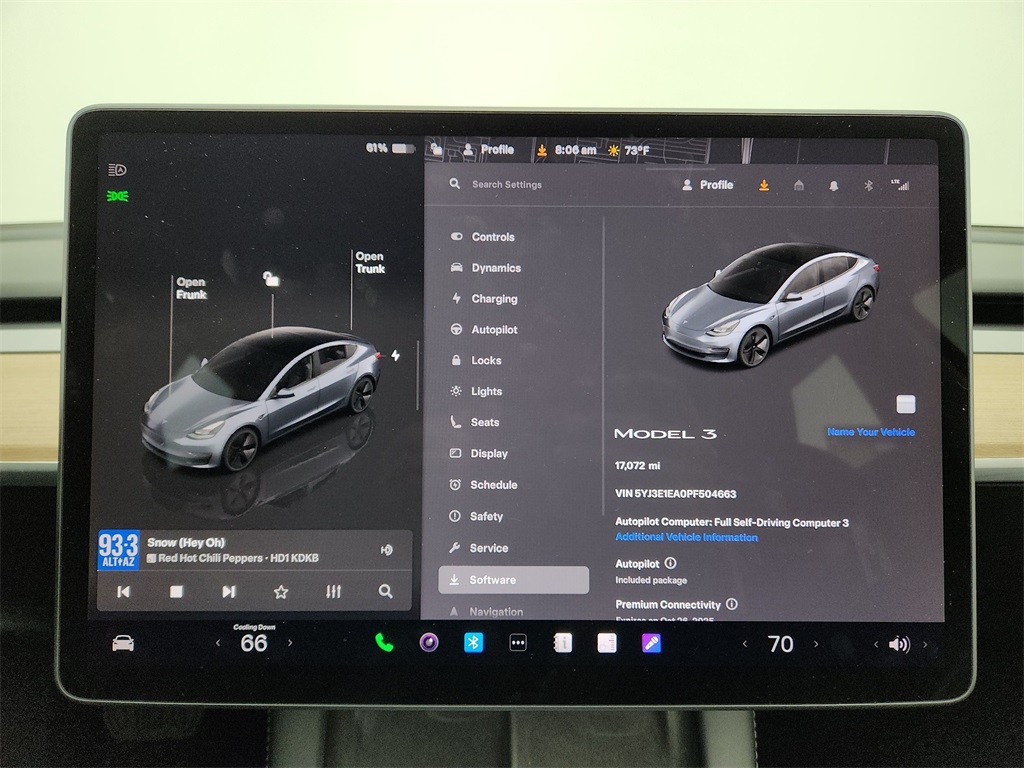Image resolution: width=1024 pixels, height=768 pixels.
Task: Open the car controls icon in bottom bar
Action: 123,644
